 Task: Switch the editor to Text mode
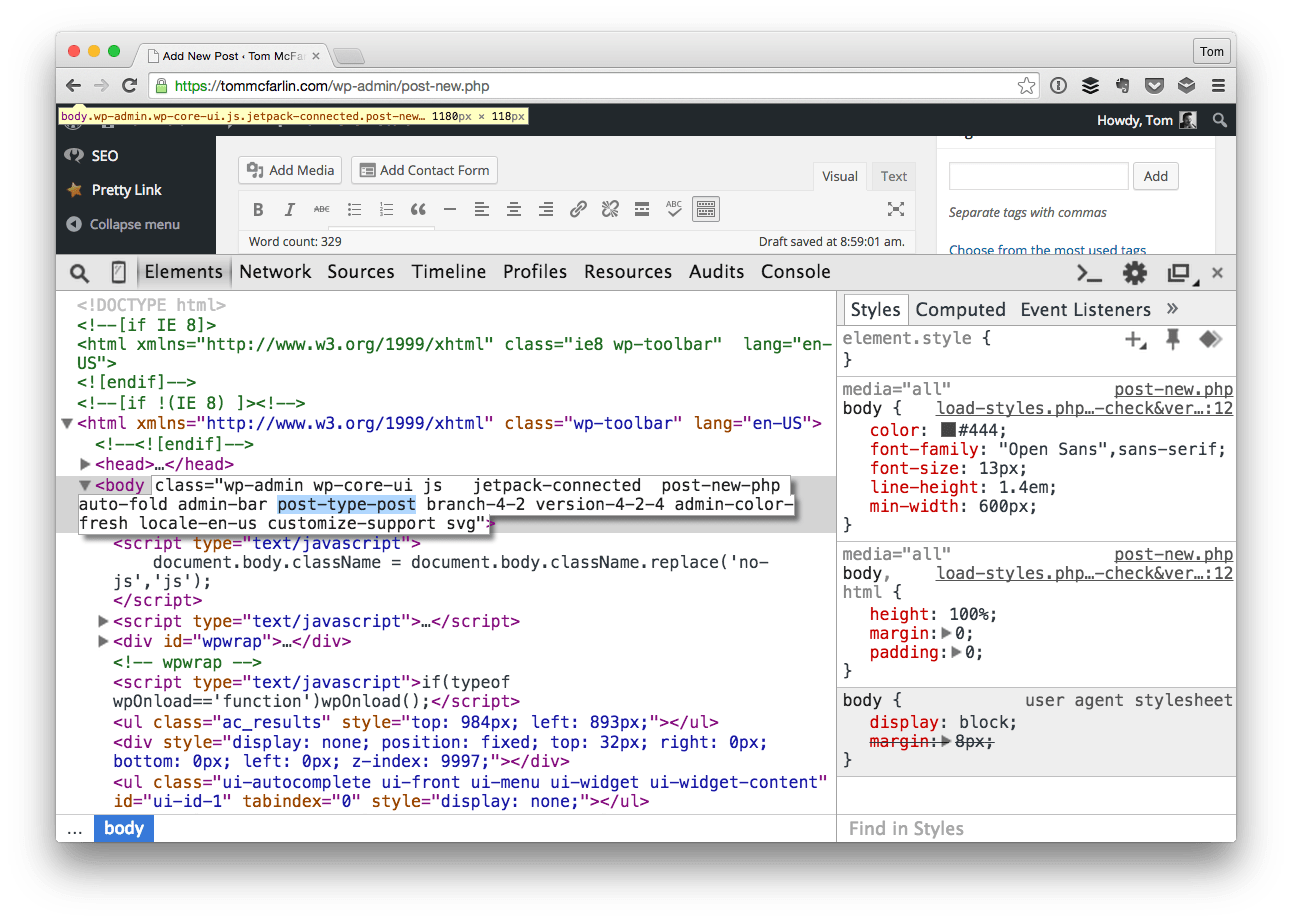pos(893,176)
